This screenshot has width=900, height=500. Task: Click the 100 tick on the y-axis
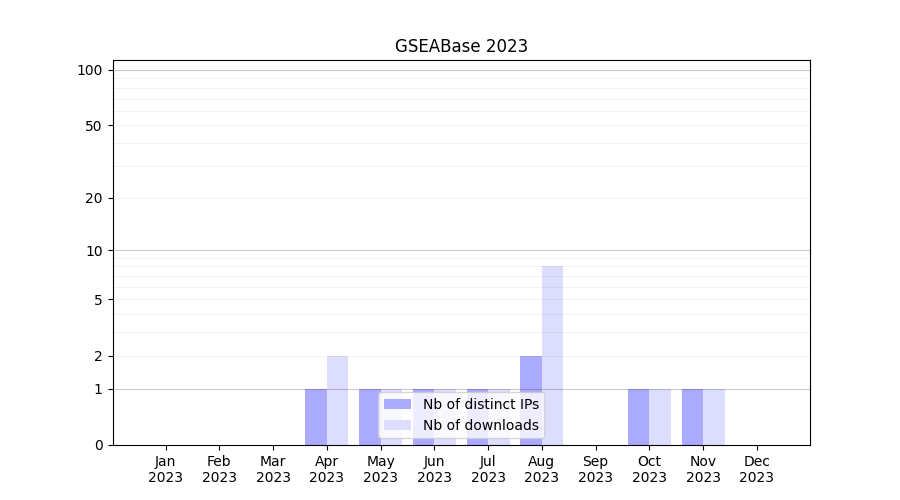tap(90, 70)
